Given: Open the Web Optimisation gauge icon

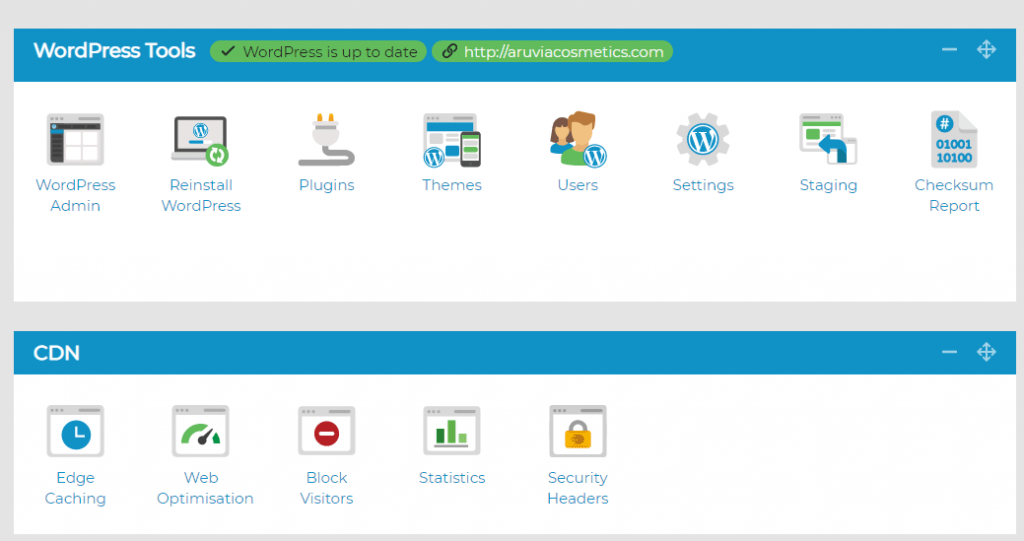Looking at the screenshot, I should pyautogui.click(x=200, y=431).
